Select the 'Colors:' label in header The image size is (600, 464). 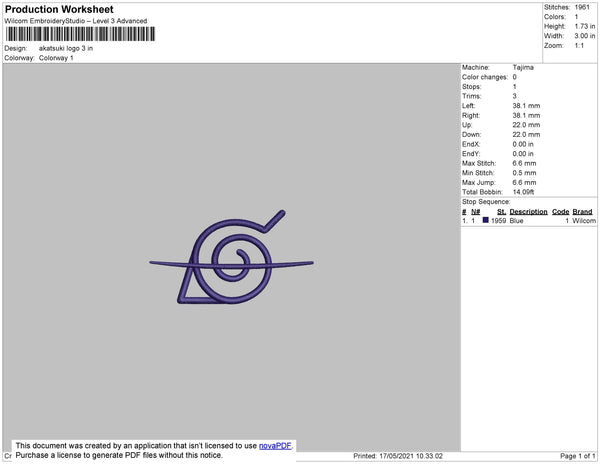[554, 17]
